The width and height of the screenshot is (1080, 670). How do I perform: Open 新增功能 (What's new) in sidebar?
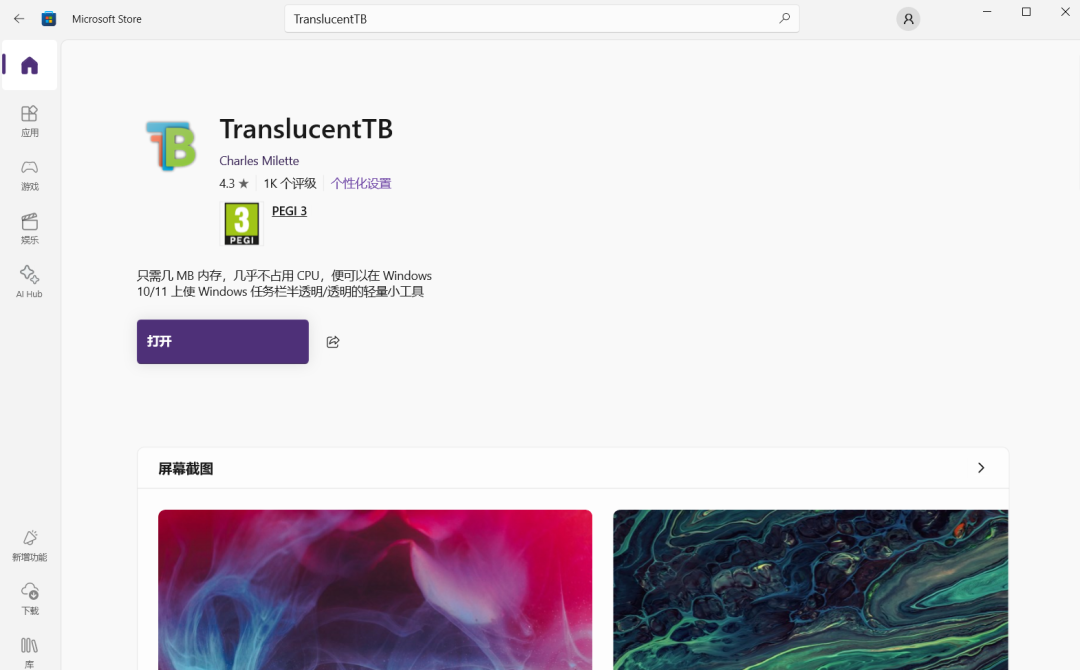[x=30, y=545]
